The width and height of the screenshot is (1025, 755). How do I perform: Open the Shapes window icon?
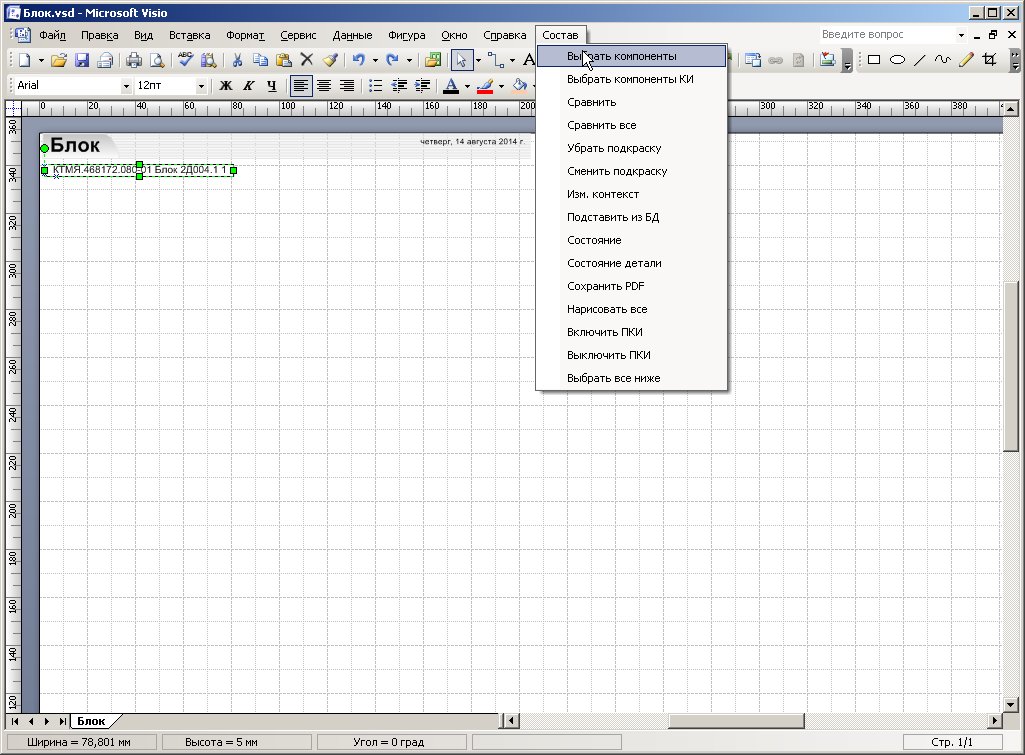click(x=433, y=60)
